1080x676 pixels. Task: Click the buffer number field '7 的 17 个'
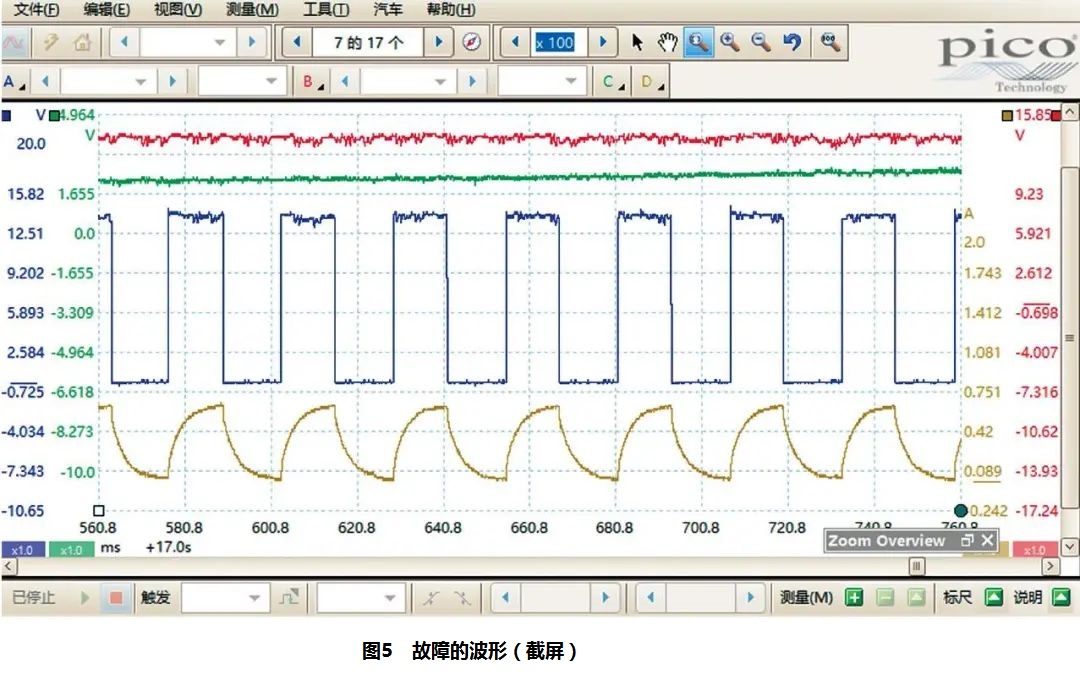[368, 43]
